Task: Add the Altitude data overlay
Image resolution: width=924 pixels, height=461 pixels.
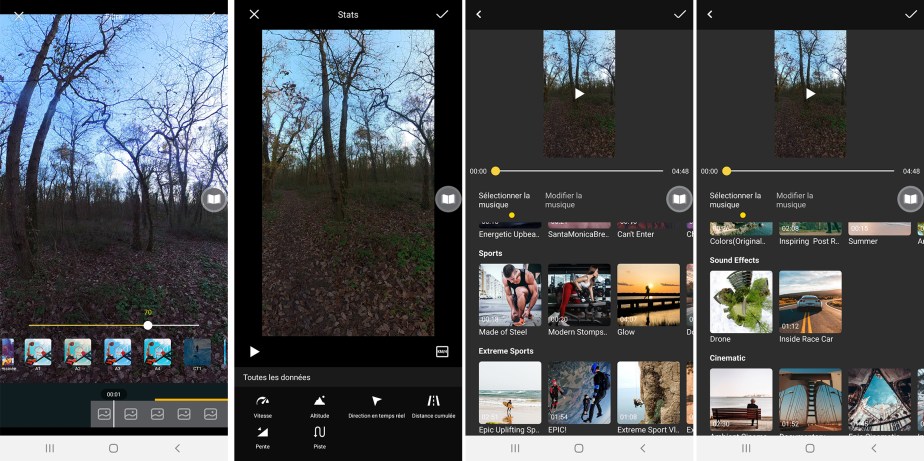Action: (319, 406)
